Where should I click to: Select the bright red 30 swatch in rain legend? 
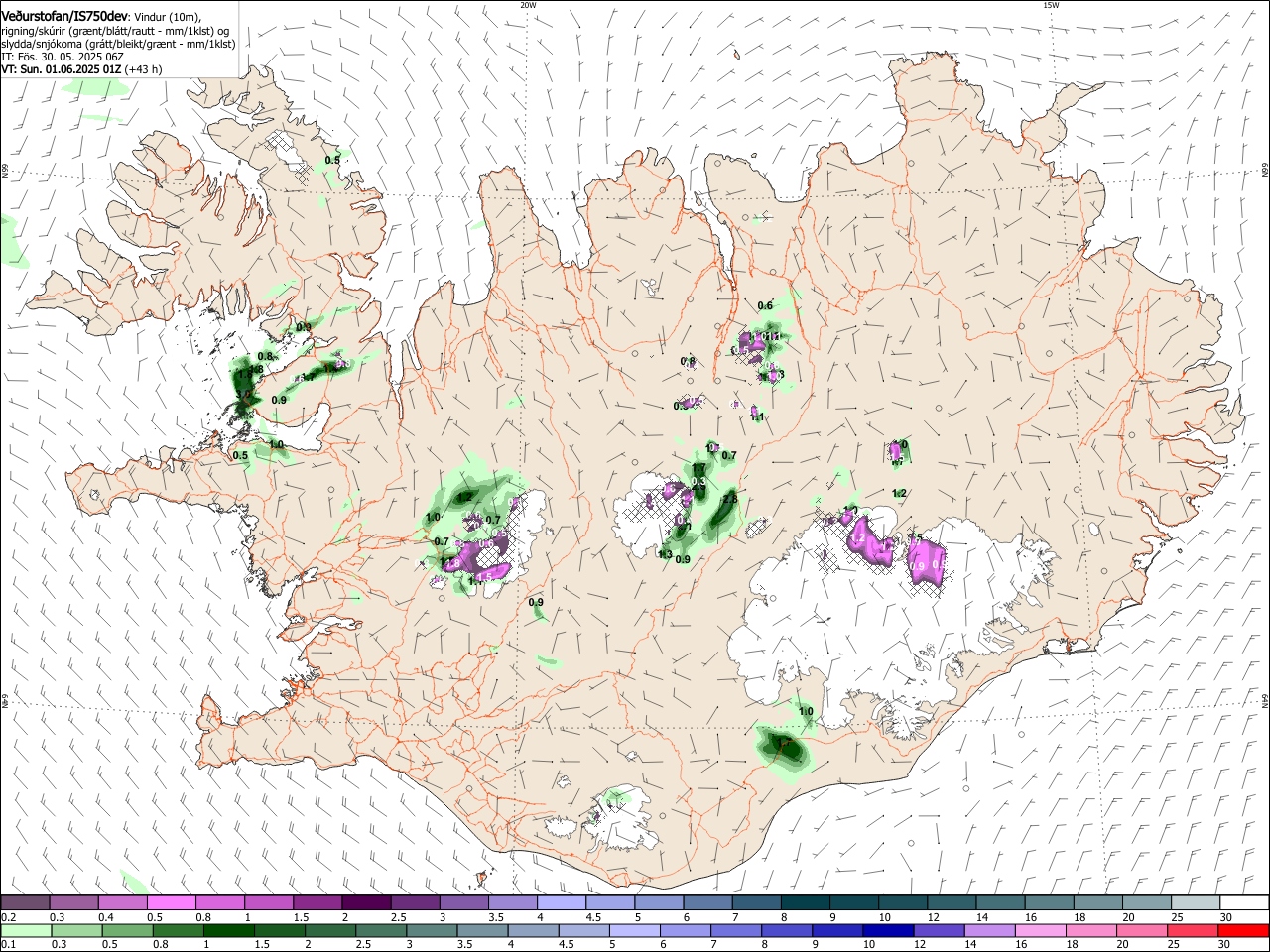1242,930
